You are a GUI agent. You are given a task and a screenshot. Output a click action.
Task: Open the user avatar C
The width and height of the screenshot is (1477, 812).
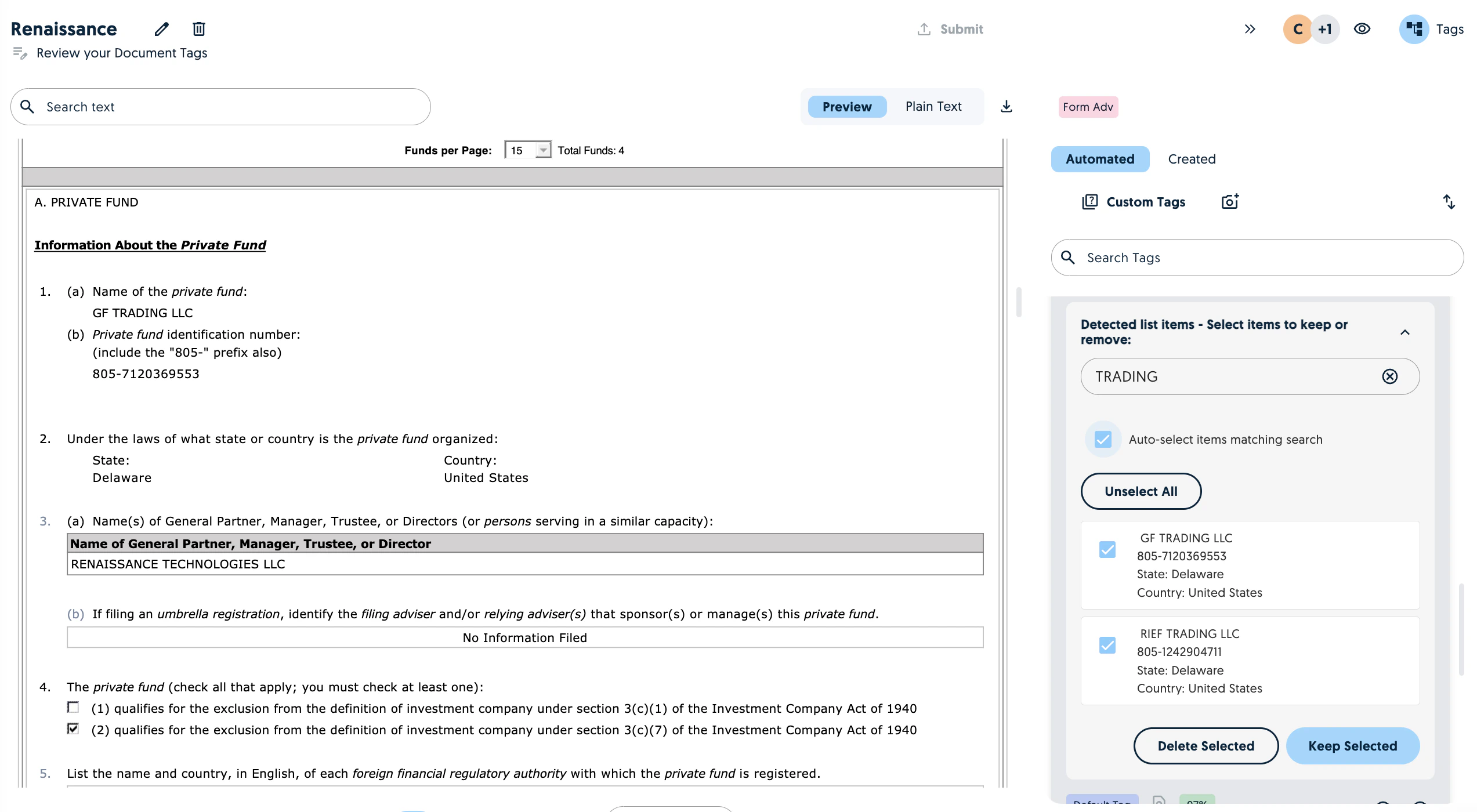click(x=1298, y=29)
